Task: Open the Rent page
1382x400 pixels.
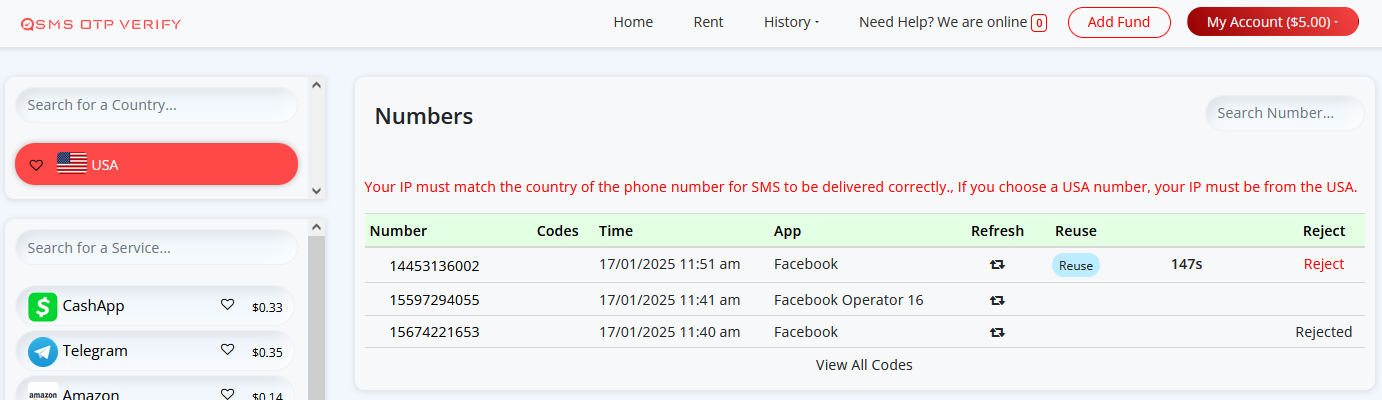Action: pyautogui.click(x=708, y=22)
